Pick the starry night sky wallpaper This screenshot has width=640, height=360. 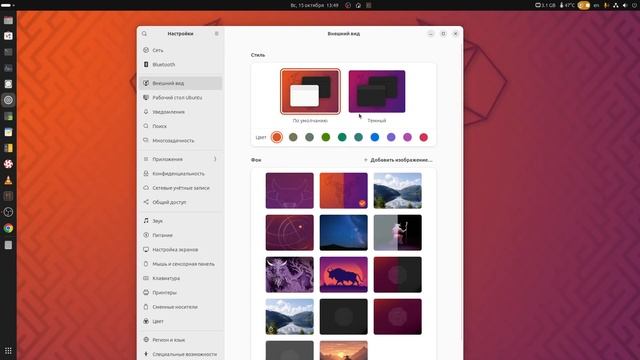click(x=344, y=233)
